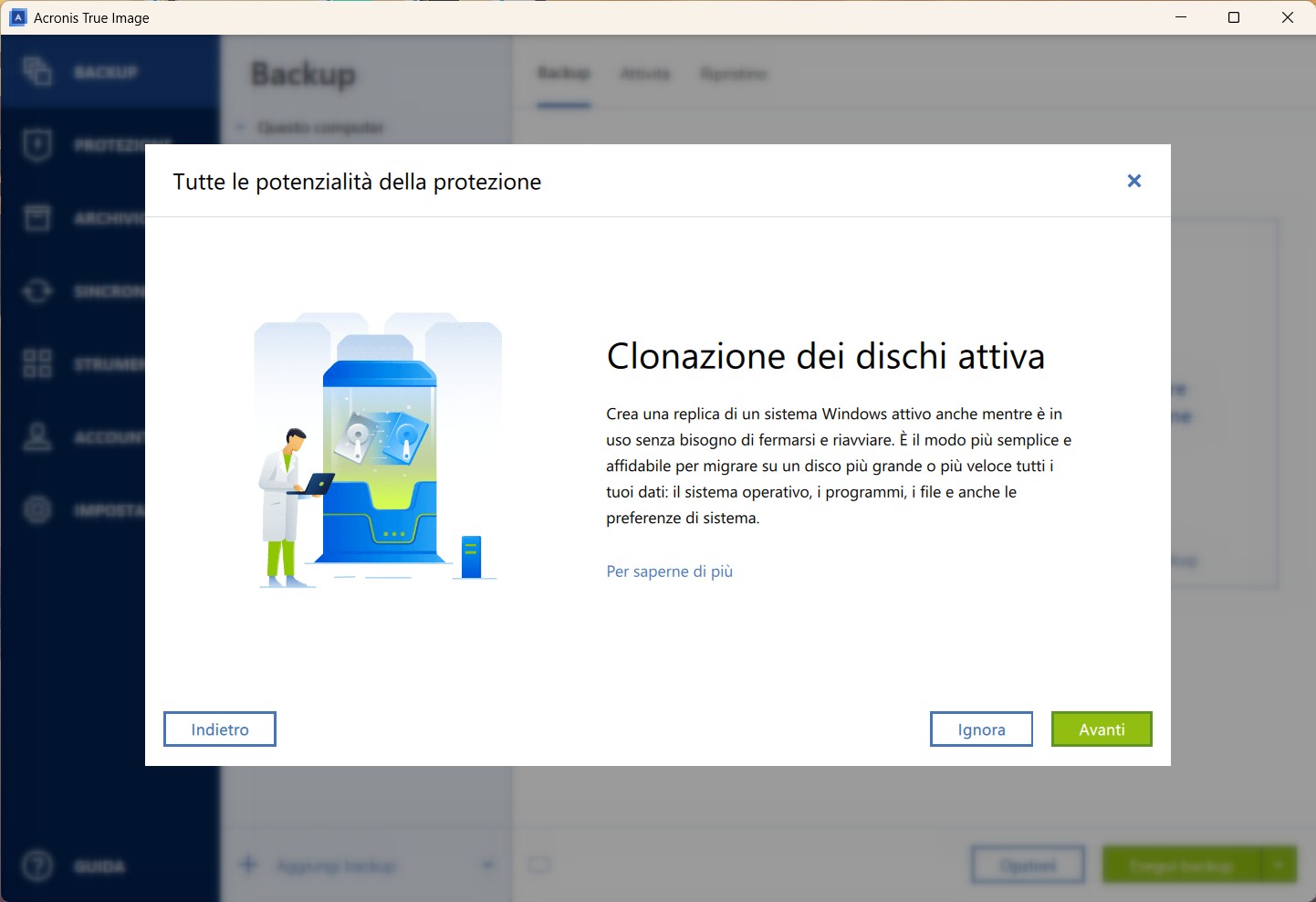
Task: Open the 'Per saperne di più' link
Action: (x=669, y=572)
